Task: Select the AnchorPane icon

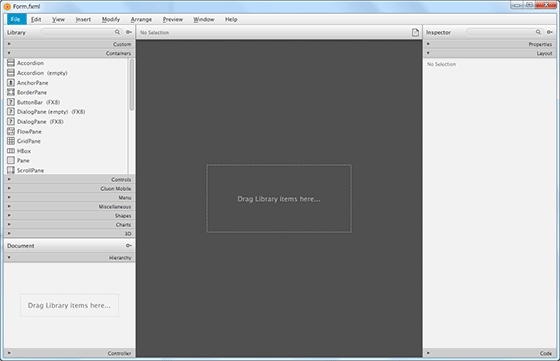Action: pyautogui.click(x=11, y=82)
